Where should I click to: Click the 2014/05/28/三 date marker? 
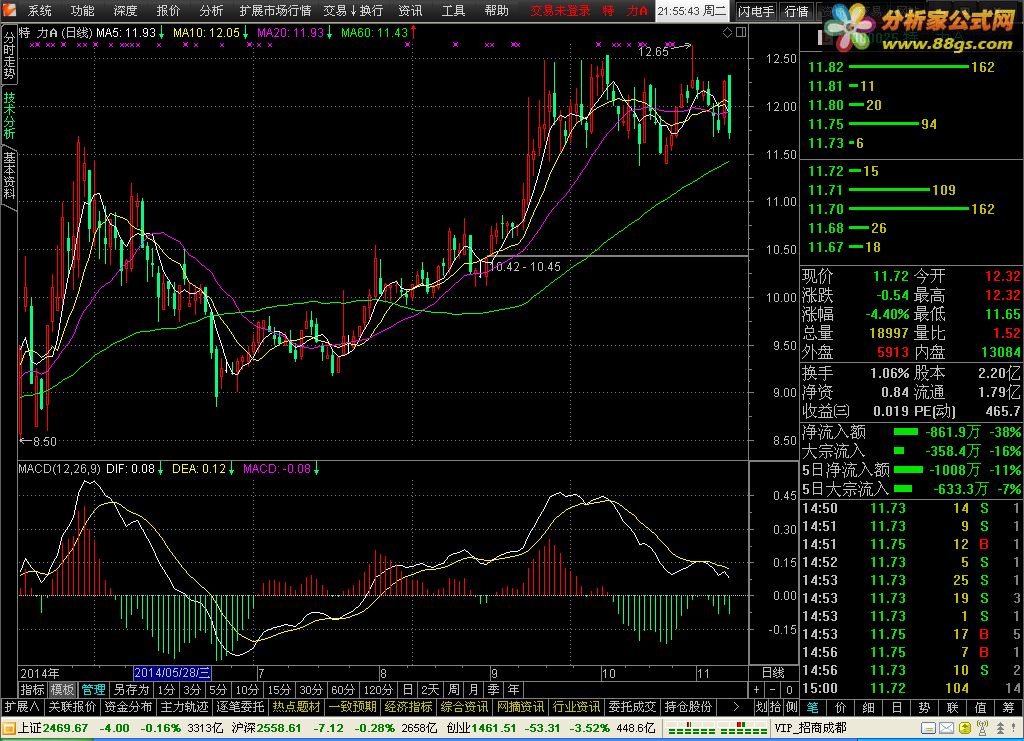[x=172, y=672]
